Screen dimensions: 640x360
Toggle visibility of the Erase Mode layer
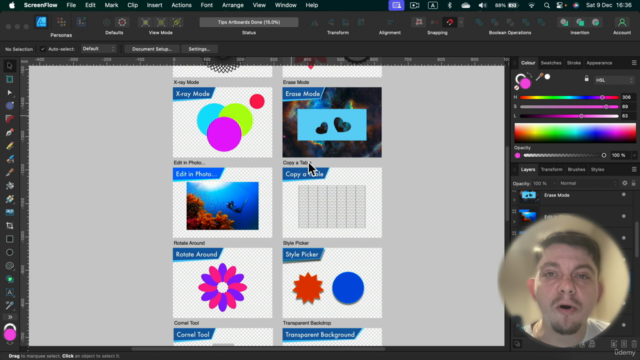[623, 195]
